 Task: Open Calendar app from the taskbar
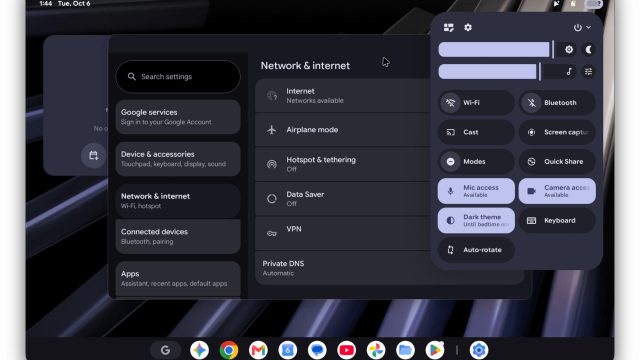[288, 350]
